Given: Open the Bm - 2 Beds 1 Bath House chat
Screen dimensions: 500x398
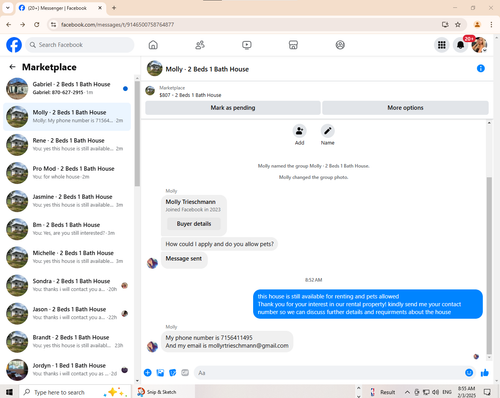Looking at the screenshot, I should click(x=67, y=229).
